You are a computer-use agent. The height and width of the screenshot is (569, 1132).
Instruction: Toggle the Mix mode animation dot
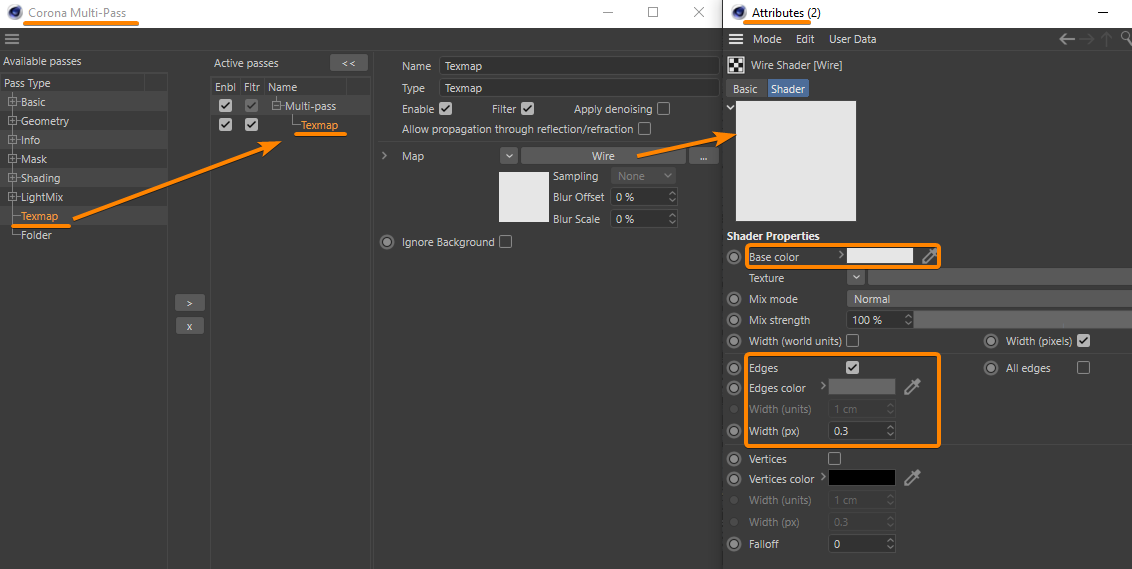[734, 299]
